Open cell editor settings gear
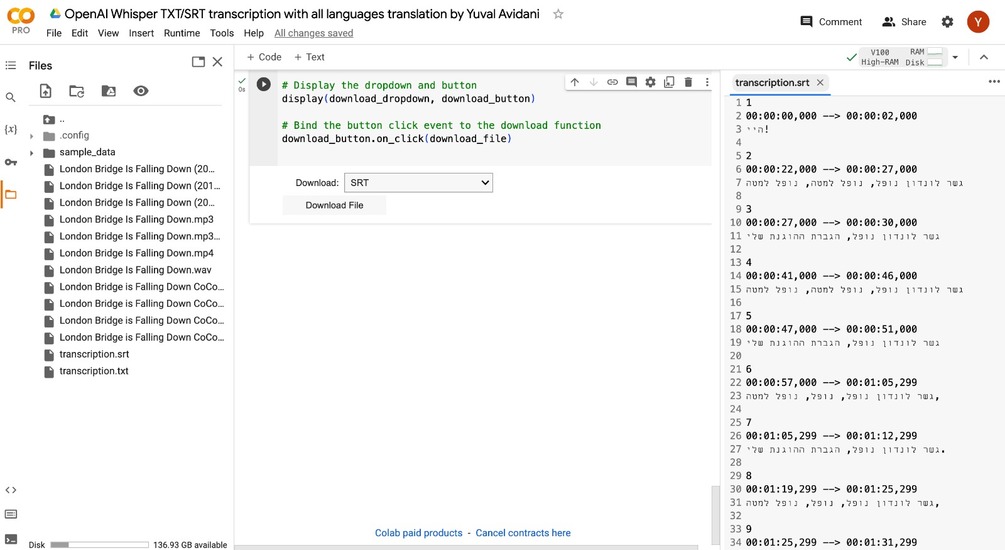1005x550 pixels. click(x=651, y=82)
